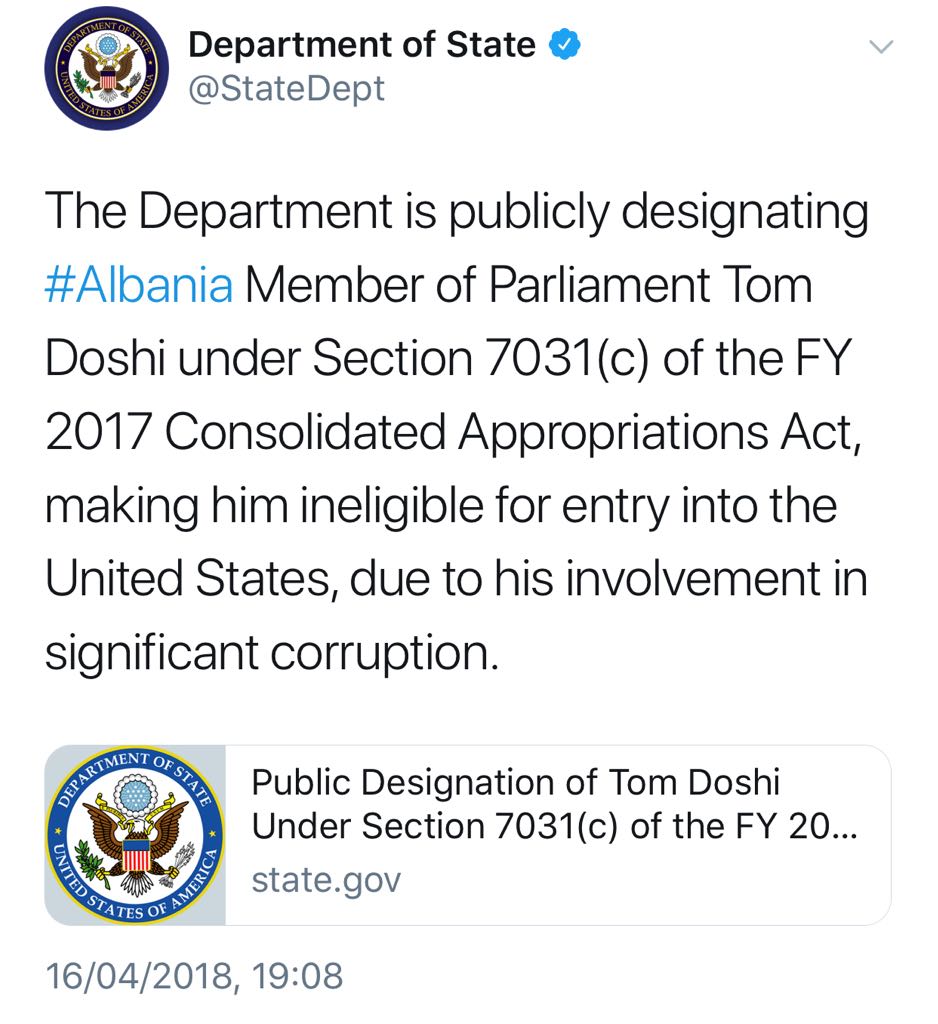
Task: Open the 16/04/2018, 19:08 timestamp
Action: click(194, 975)
